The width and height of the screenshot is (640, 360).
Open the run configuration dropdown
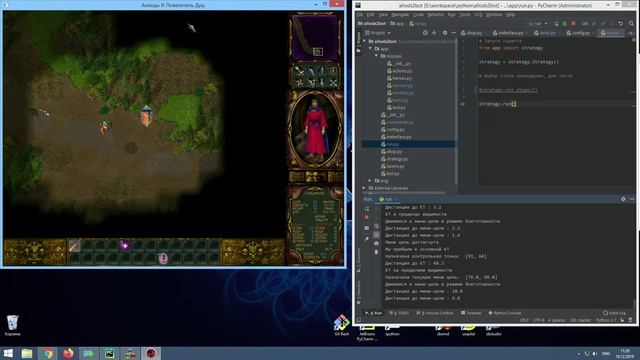pos(538,24)
